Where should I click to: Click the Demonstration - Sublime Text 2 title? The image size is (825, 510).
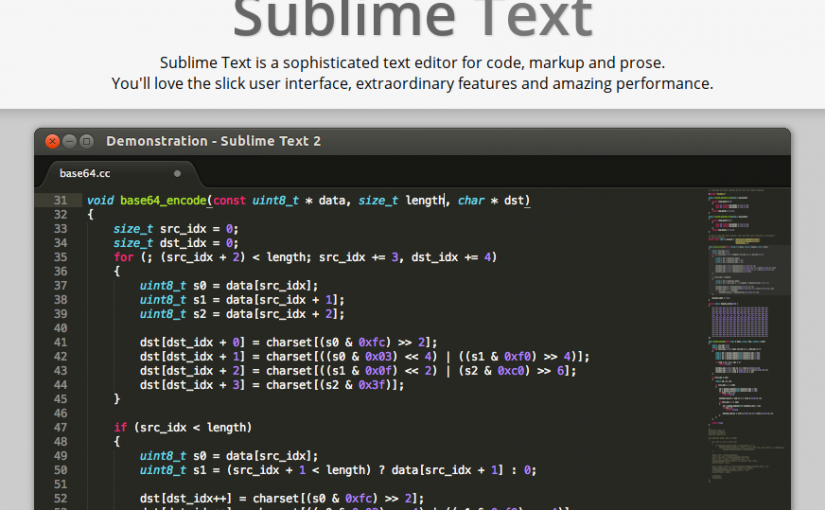213,141
